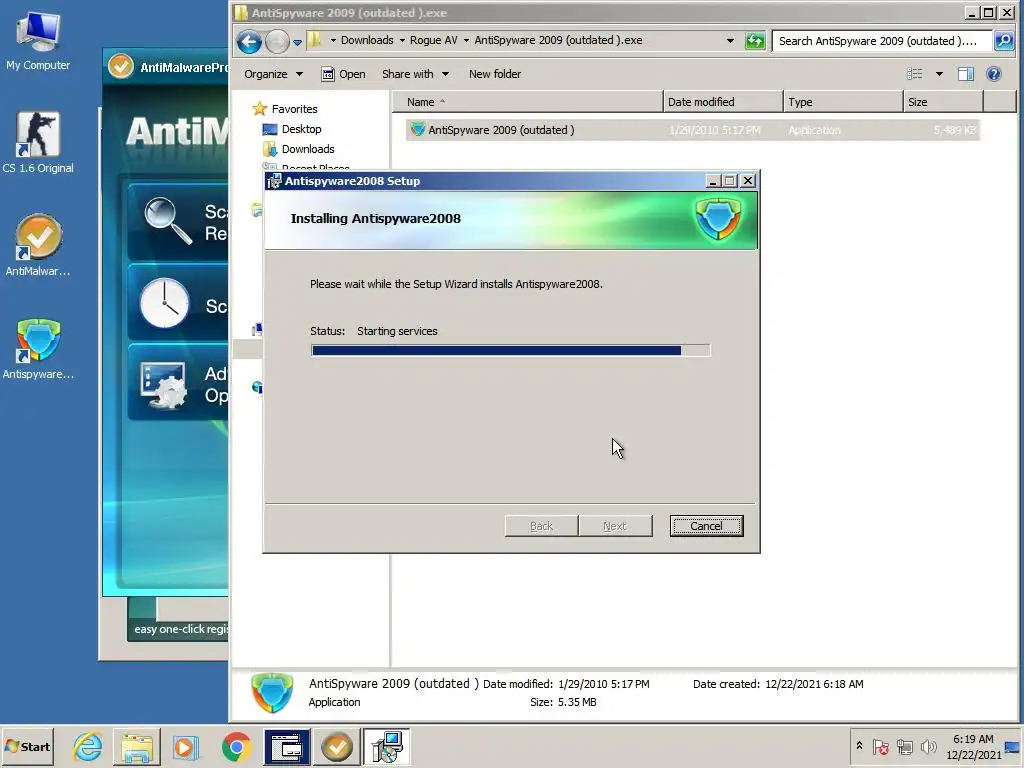Launch Internet Explorer from taskbar
Image resolution: width=1024 pixels, height=768 pixels.
(x=88, y=746)
